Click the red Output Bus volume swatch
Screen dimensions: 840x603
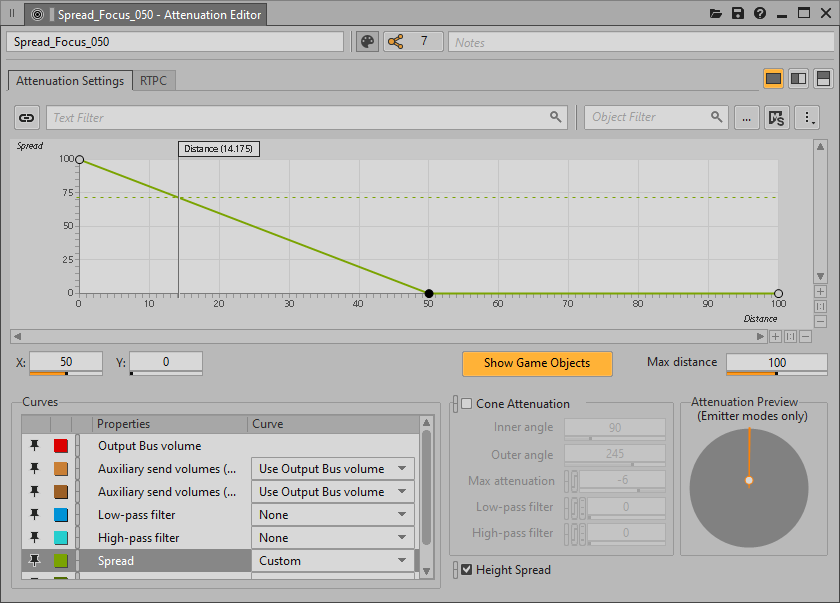[61, 446]
